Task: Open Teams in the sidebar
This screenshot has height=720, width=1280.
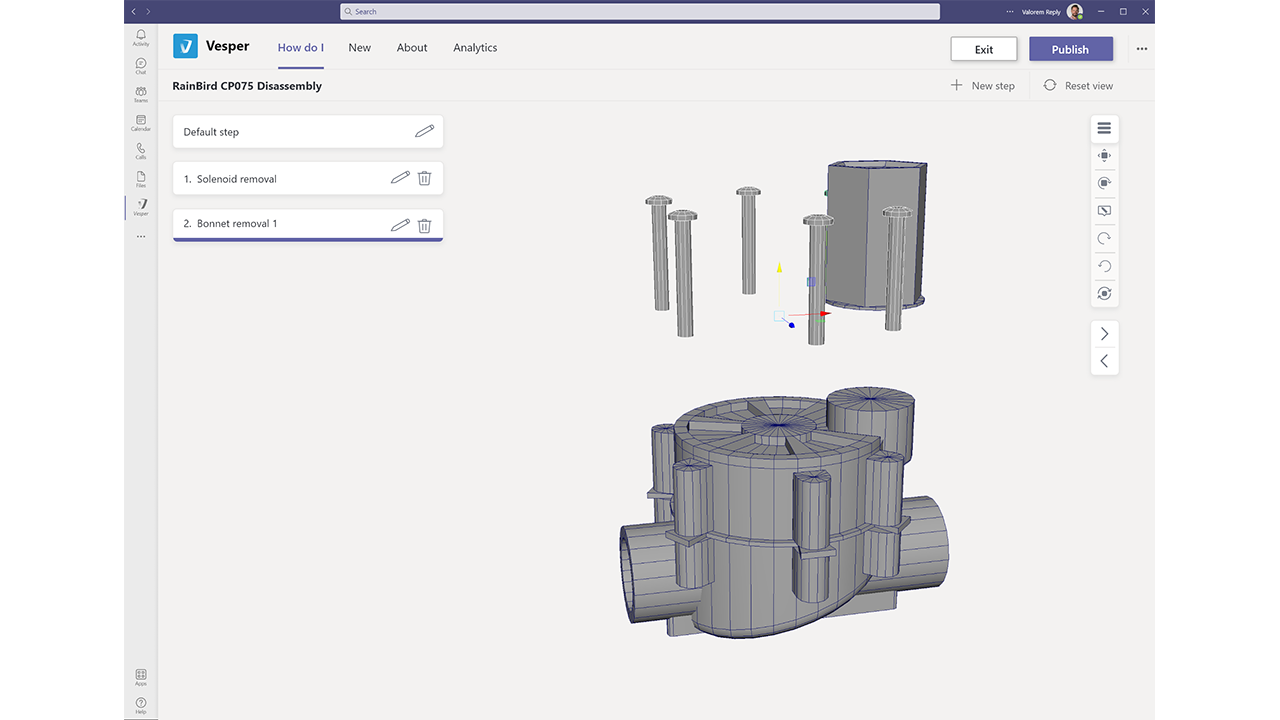Action: (141, 94)
